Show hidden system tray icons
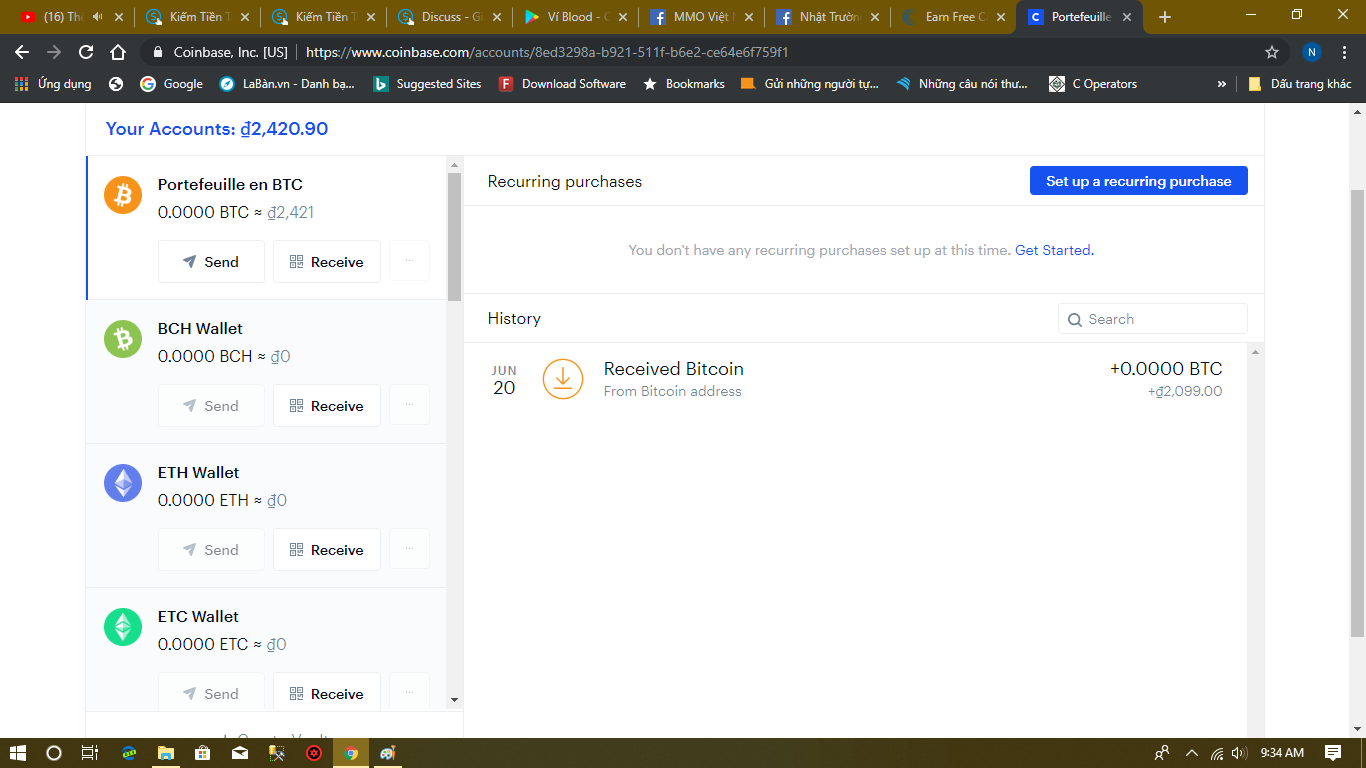 click(1191, 753)
